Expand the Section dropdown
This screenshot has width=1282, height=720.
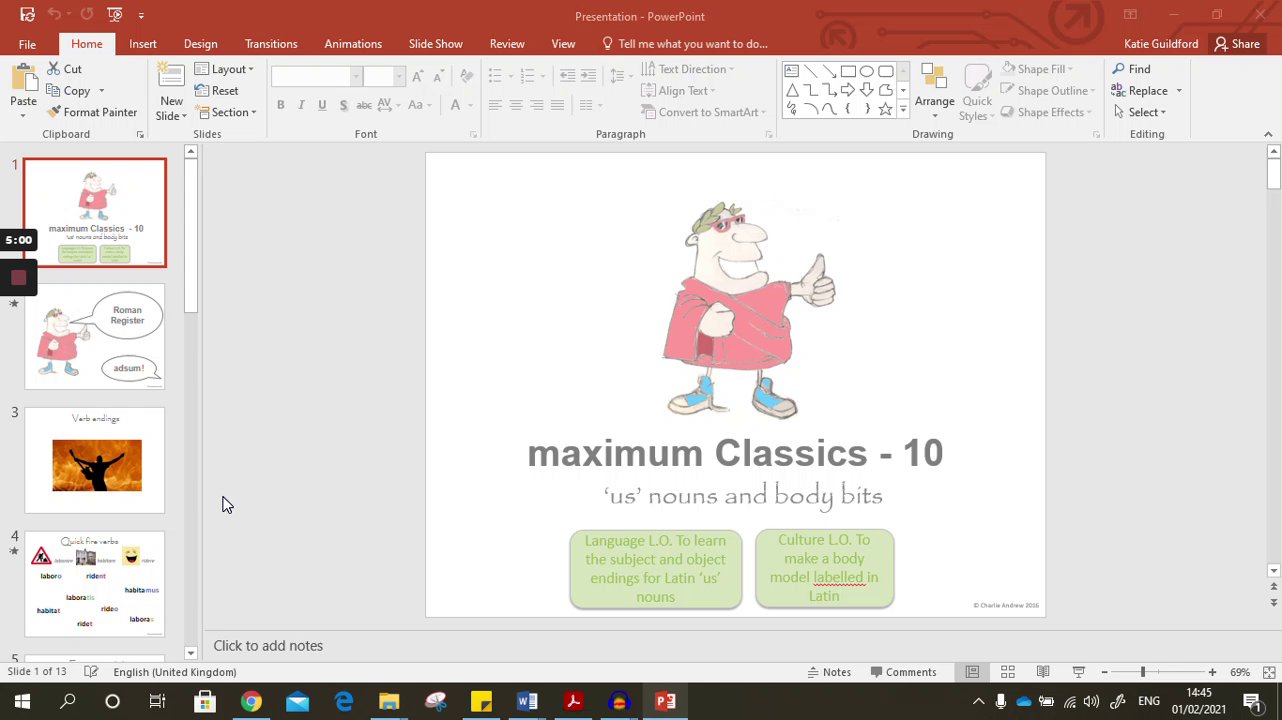(x=226, y=112)
